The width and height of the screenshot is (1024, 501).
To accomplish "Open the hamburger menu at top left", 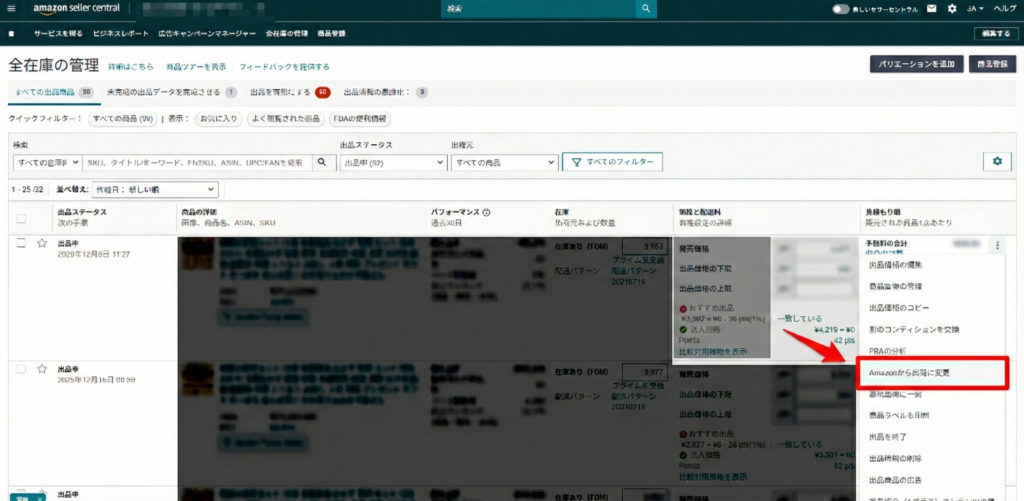I will coord(11,8).
